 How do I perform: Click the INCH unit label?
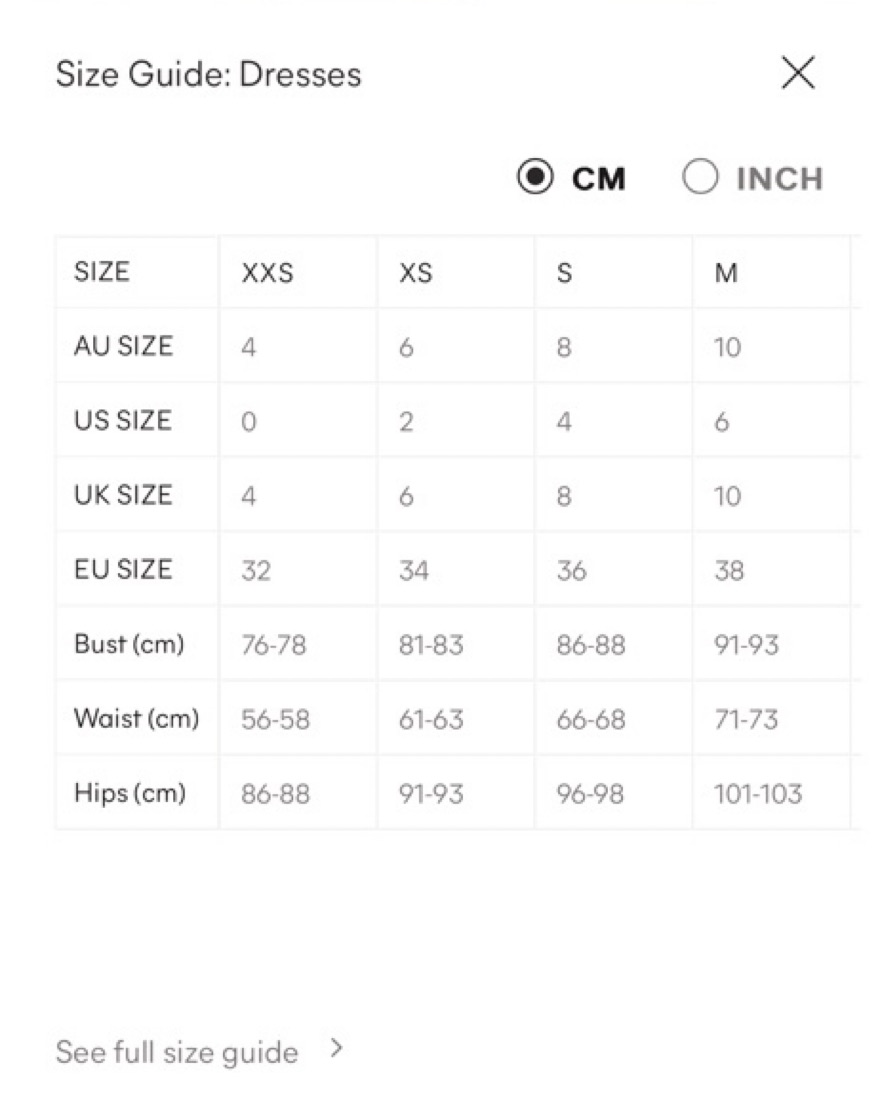coord(780,179)
